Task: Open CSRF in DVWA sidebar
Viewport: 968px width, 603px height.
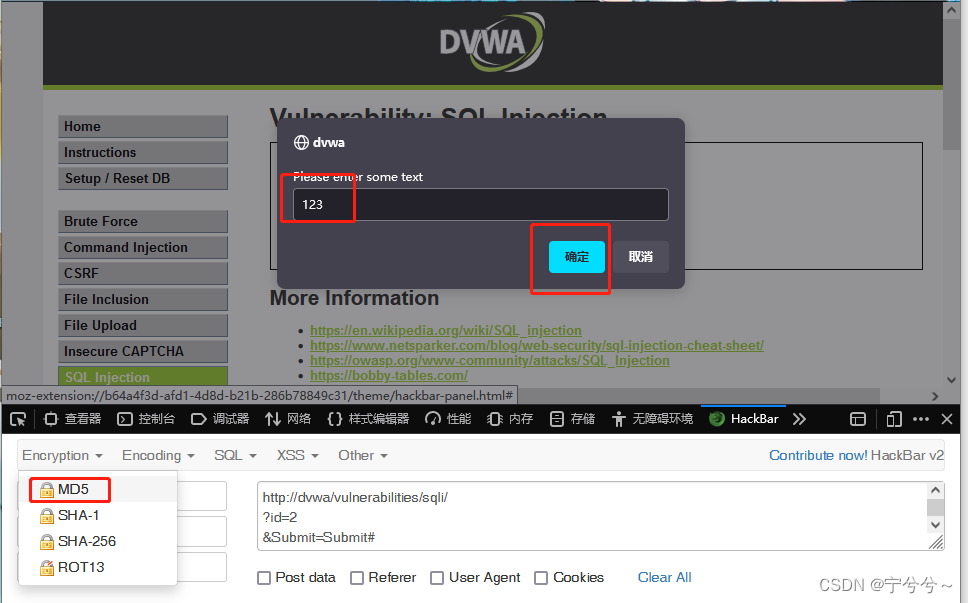Action: (143, 273)
